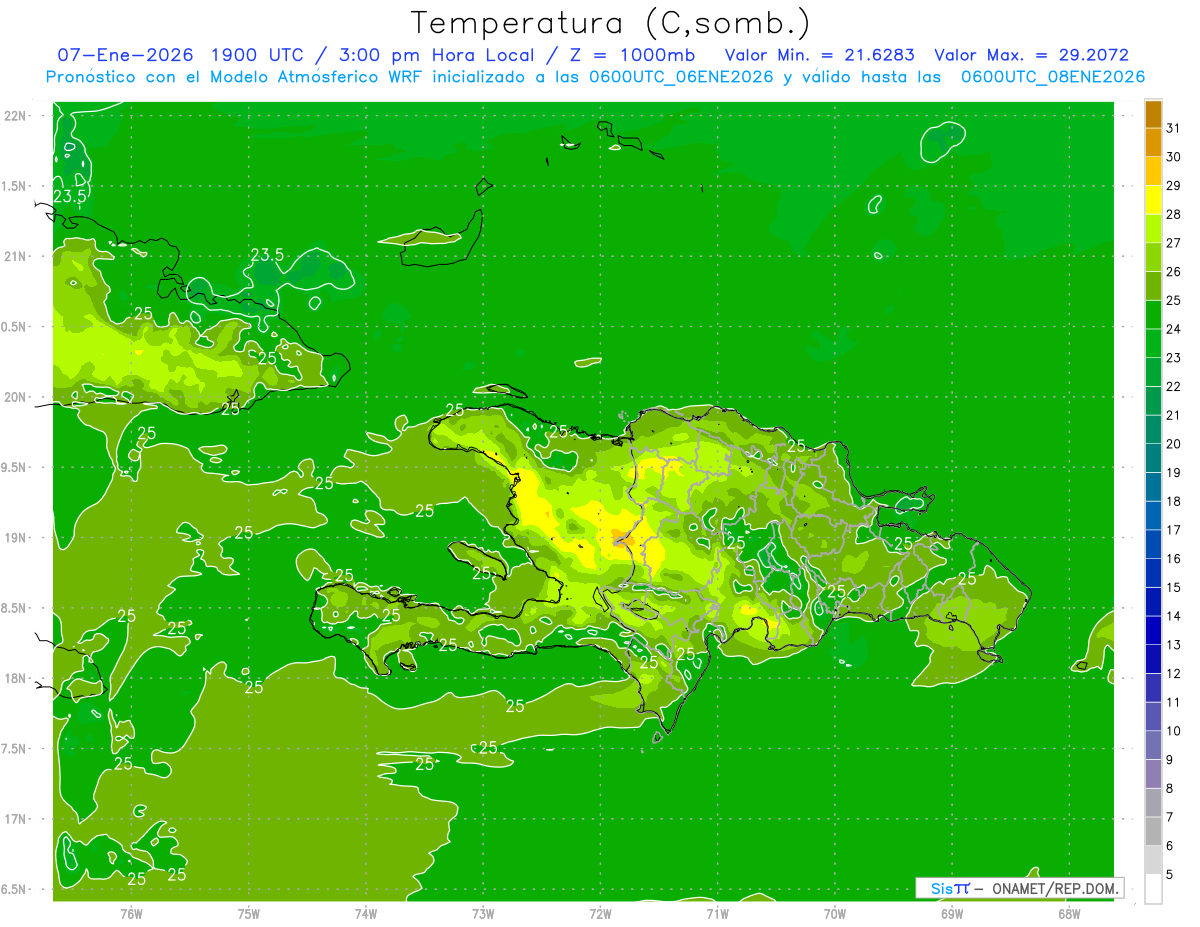Click the "70W" longitude axis label
The width and height of the screenshot is (1200, 927).
(x=835, y=914)
